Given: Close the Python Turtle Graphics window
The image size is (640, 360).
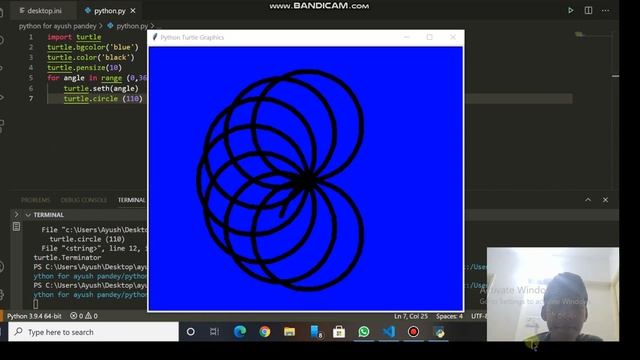Looking at the screenshot, I should (453, 37).
